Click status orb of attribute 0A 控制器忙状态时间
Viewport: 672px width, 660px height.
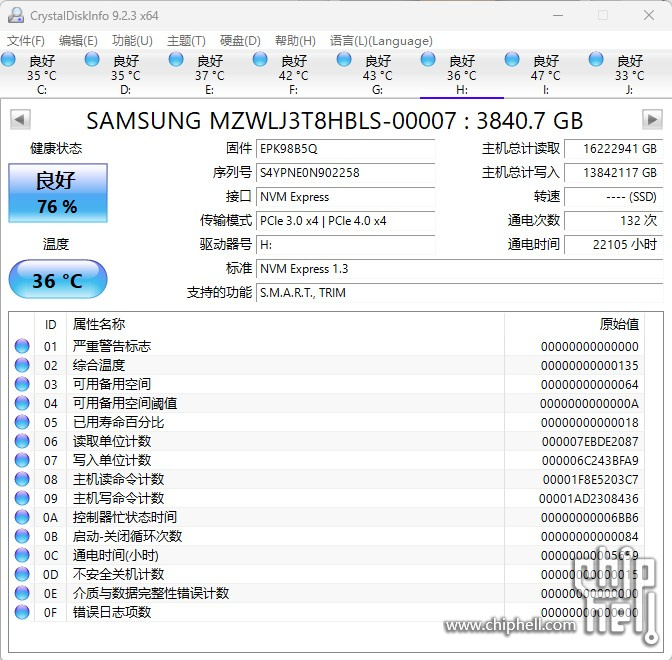coord(22,517)
